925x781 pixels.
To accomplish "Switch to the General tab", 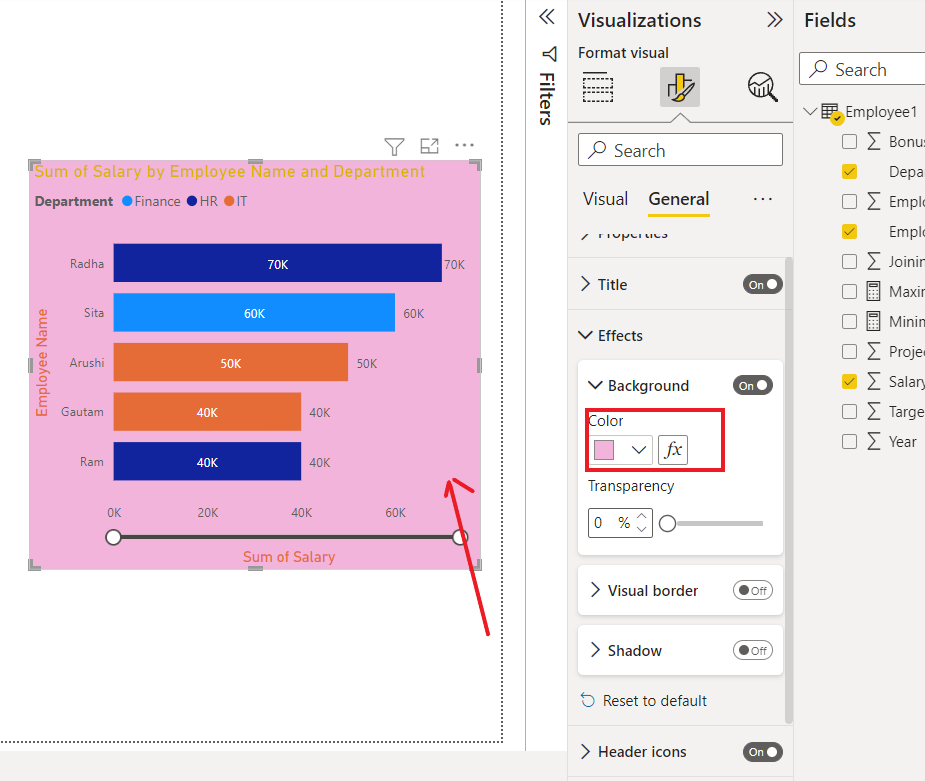I will pyautogui.click(x=678, y=199).
